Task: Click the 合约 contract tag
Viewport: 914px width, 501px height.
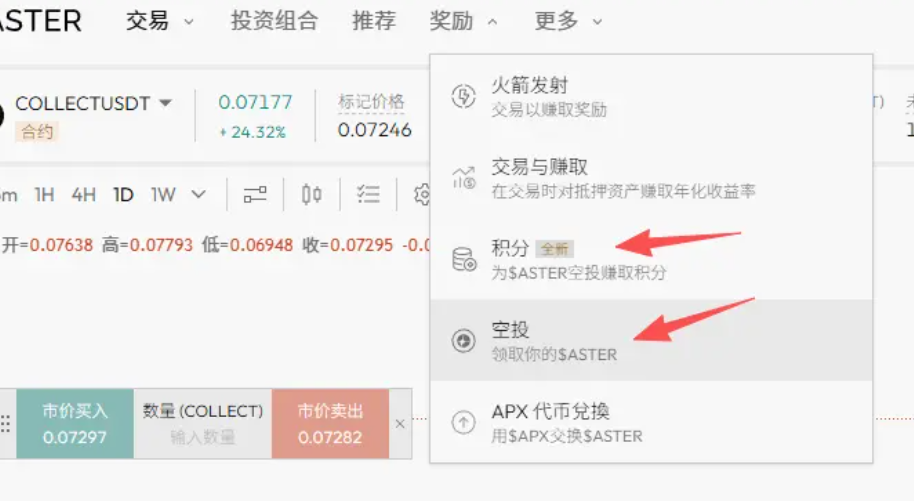Action: (37, 132)
